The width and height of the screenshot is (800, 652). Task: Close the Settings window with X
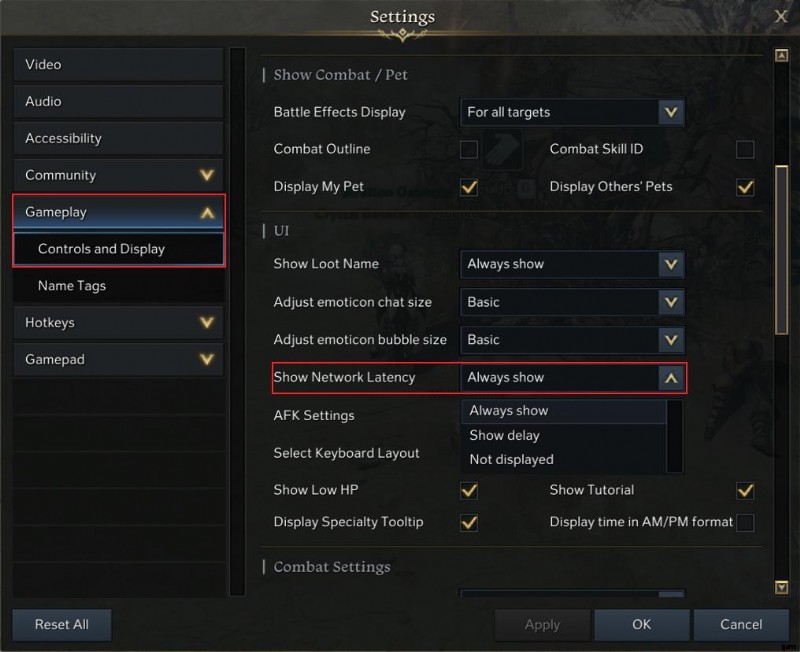click(x=781, y=16)
